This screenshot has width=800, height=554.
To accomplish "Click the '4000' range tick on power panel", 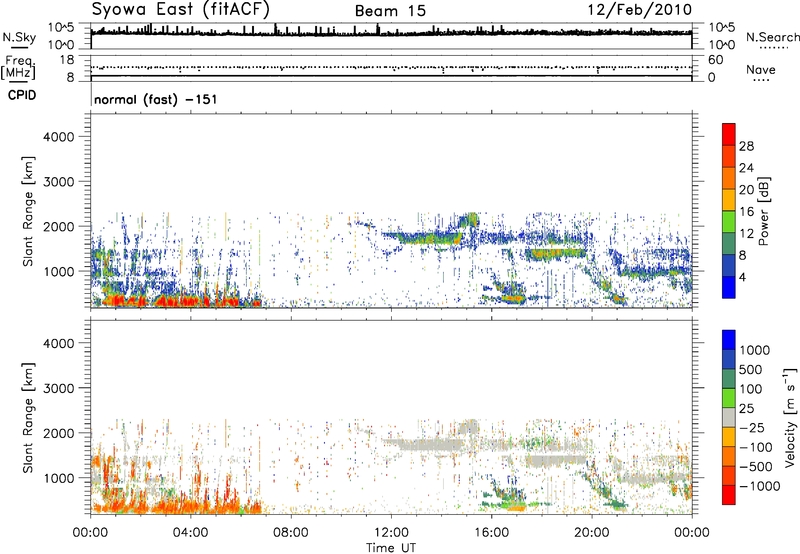I will click(x=59, y=137).
